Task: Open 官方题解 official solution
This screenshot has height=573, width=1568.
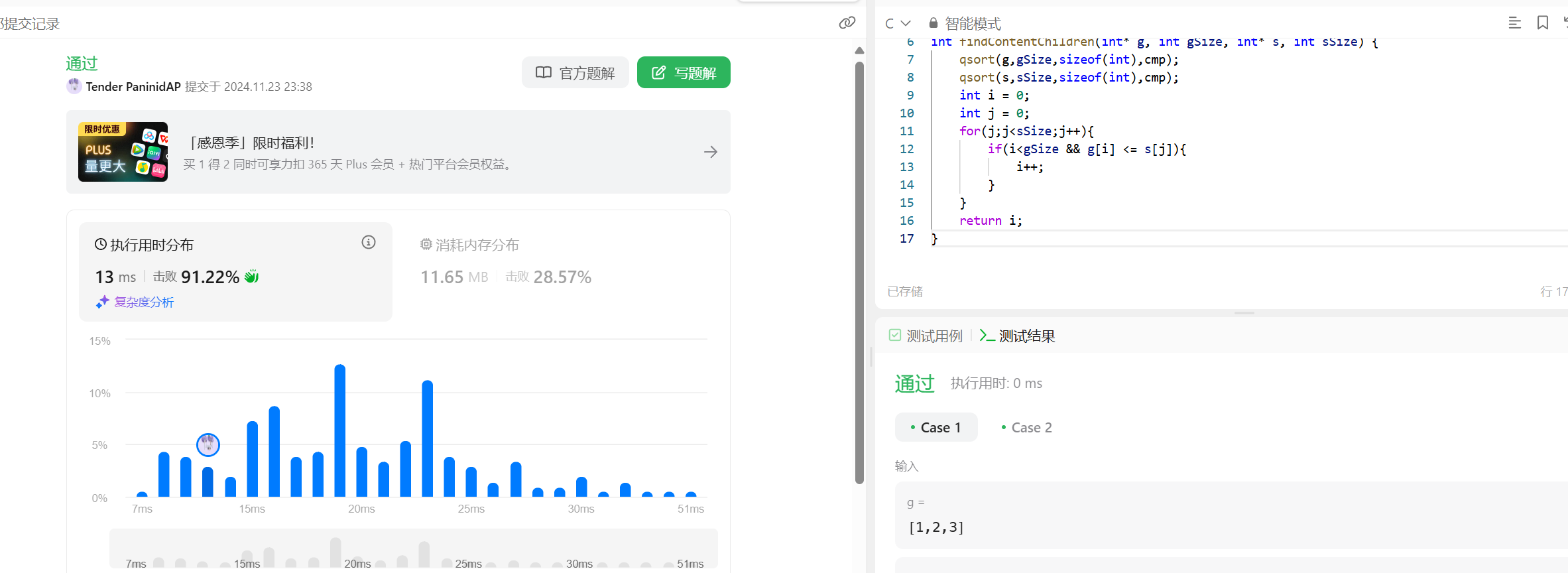Action: point(575,72)
